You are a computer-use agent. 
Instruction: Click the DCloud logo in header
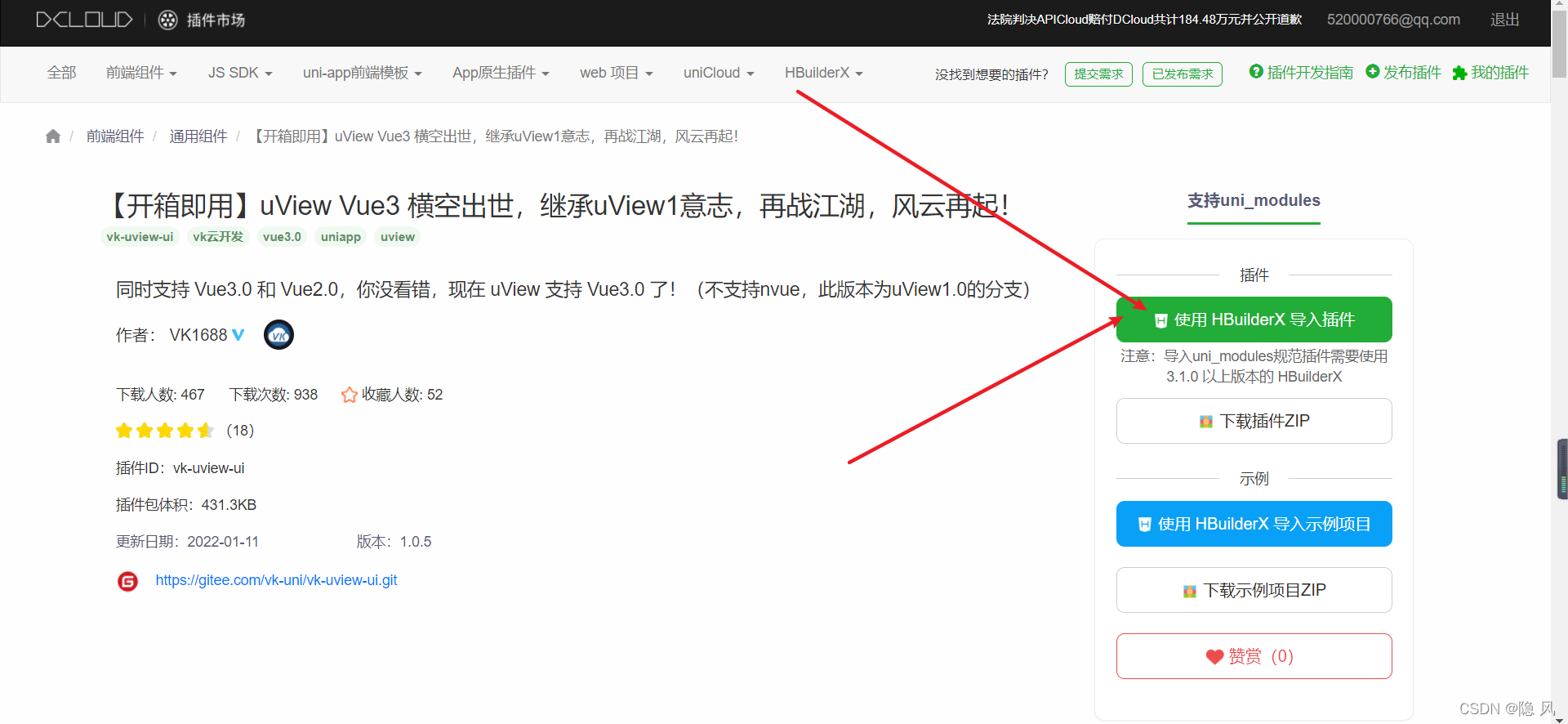(84, 20)
